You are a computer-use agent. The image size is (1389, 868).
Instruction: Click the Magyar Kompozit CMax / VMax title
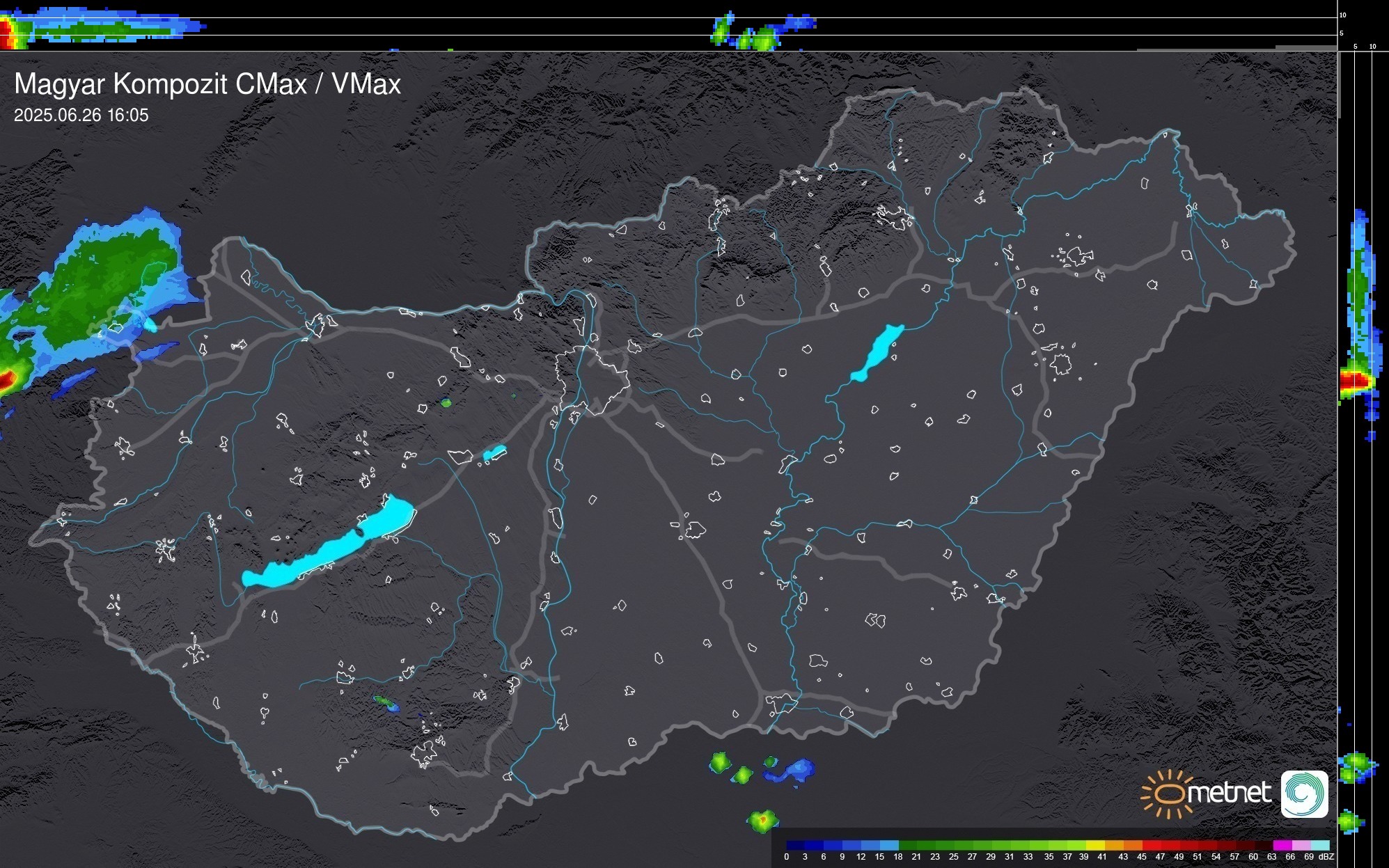[207, 84]
